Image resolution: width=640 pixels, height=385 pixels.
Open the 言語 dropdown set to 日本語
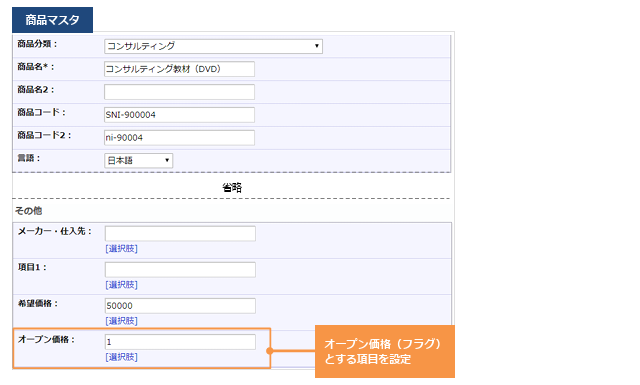(139, 160)
